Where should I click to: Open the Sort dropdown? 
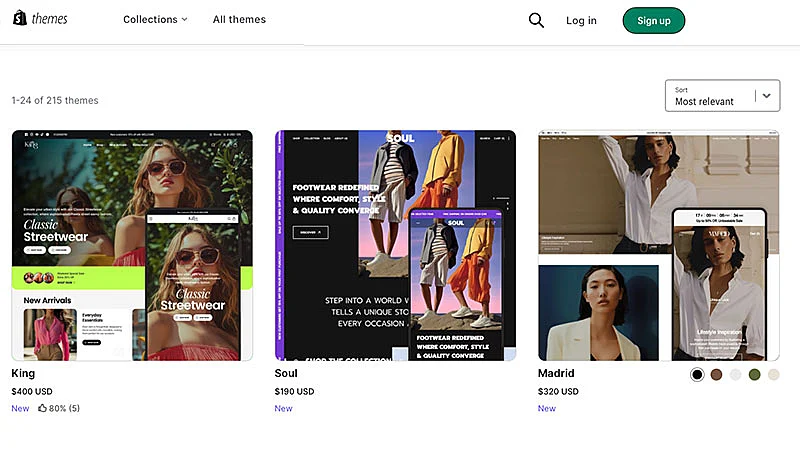[710, 96]
